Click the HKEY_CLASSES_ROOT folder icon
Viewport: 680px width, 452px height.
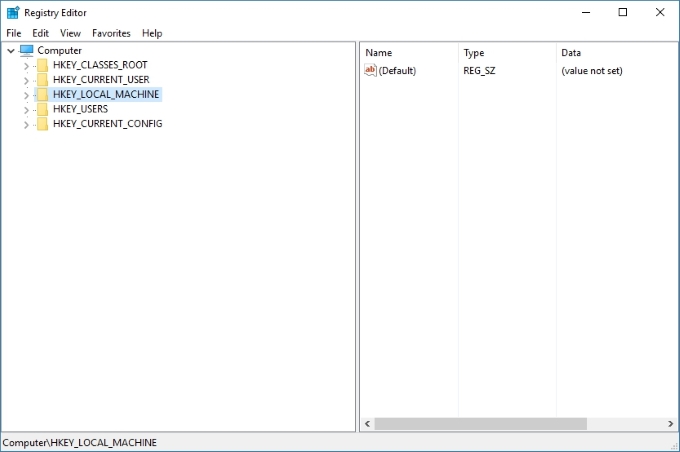(42, 65)
